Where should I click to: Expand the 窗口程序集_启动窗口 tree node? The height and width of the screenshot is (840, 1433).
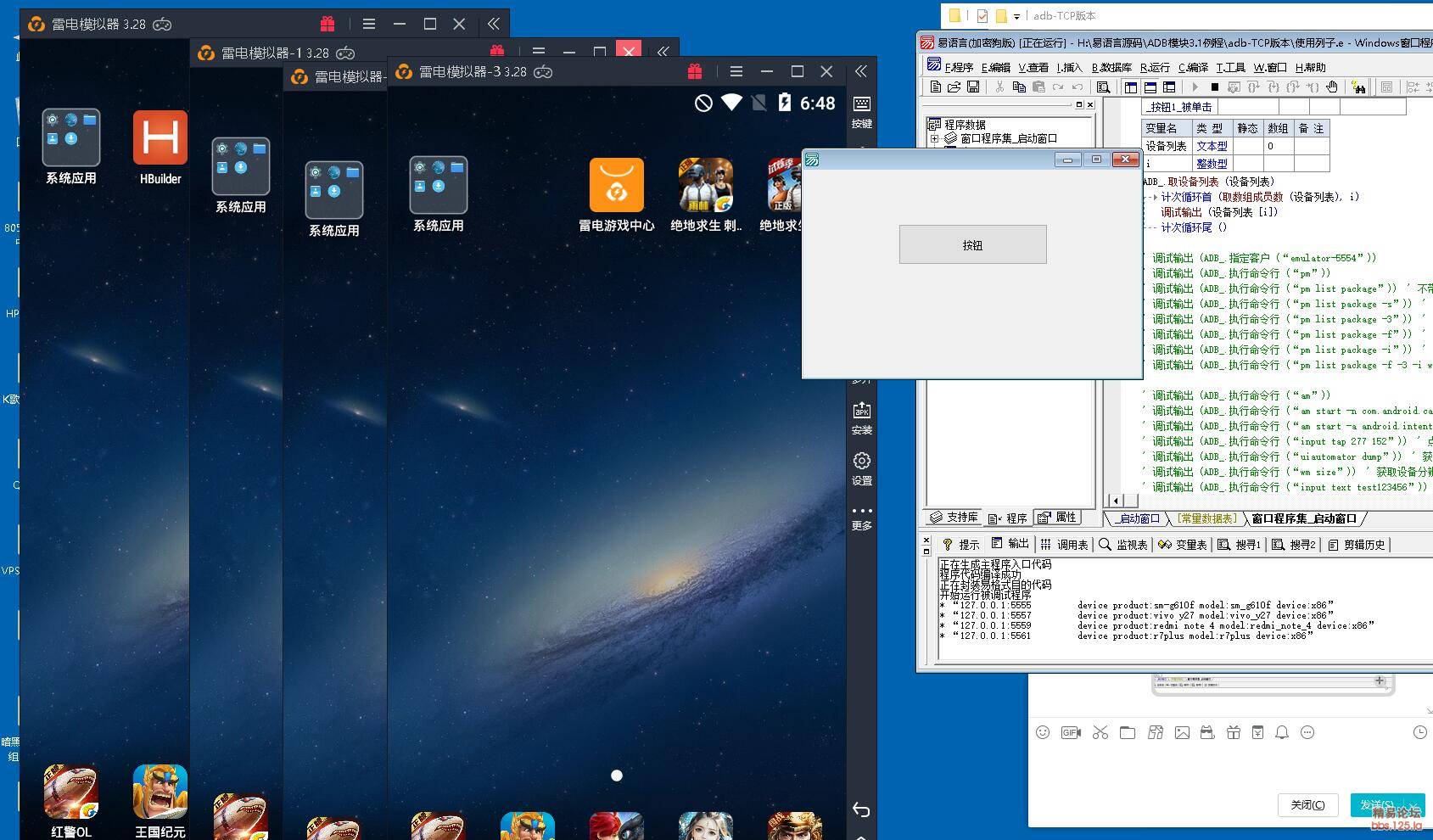coord(935,138)
